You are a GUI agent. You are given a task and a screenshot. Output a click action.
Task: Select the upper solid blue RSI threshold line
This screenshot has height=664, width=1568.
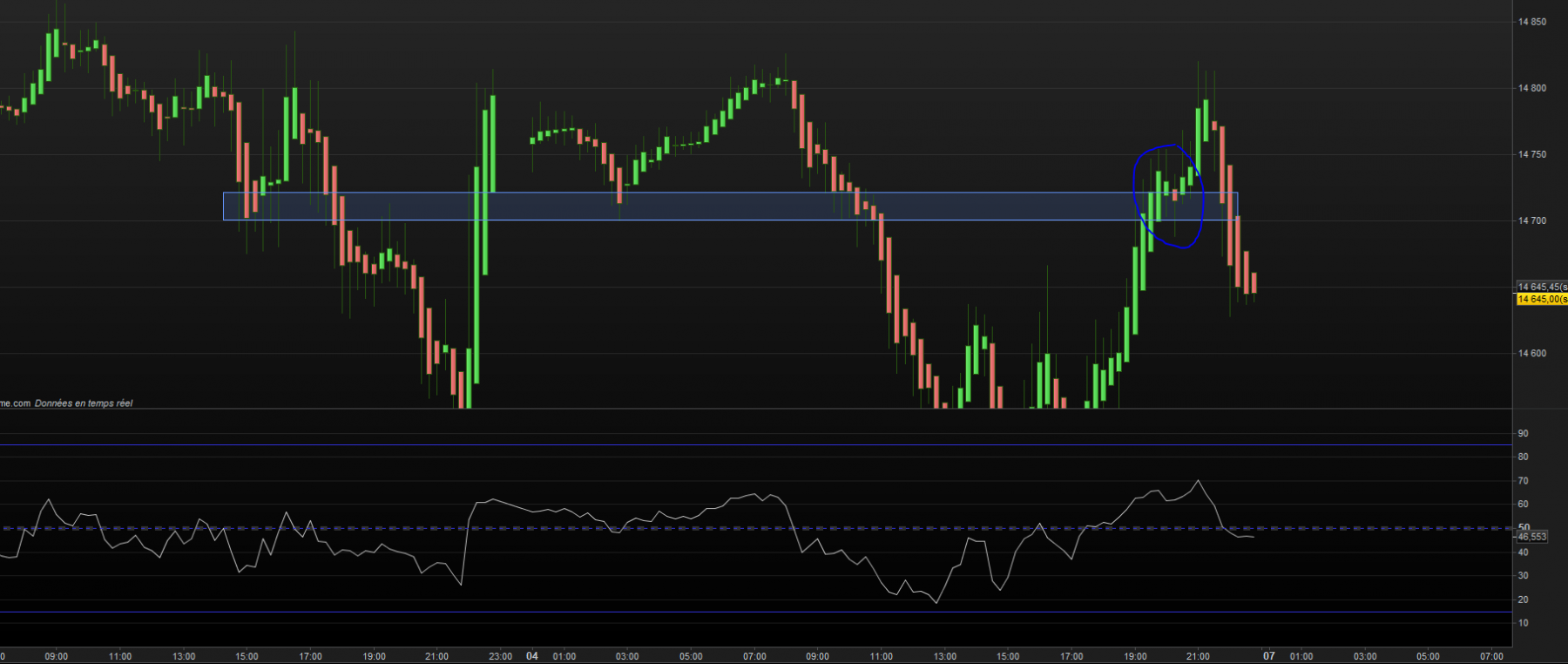756,445
